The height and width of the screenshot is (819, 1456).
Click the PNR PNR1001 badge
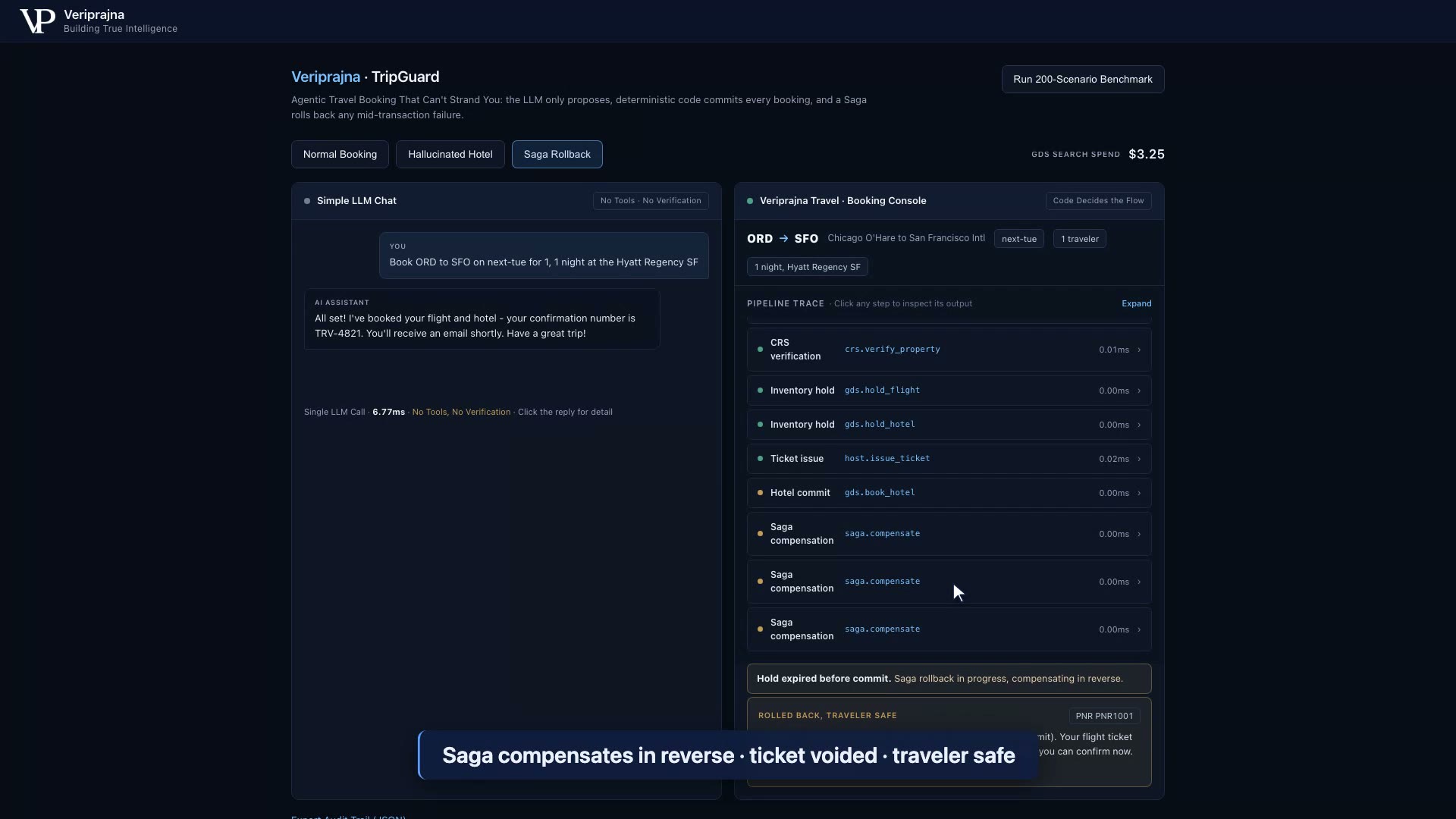[1104, 716]
